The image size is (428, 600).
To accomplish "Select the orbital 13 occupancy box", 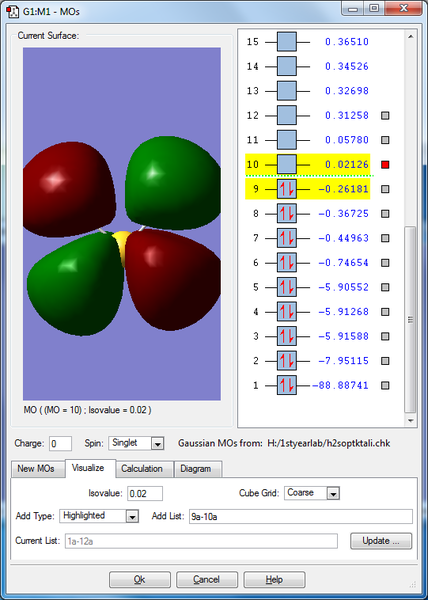I will click(287, 91).
